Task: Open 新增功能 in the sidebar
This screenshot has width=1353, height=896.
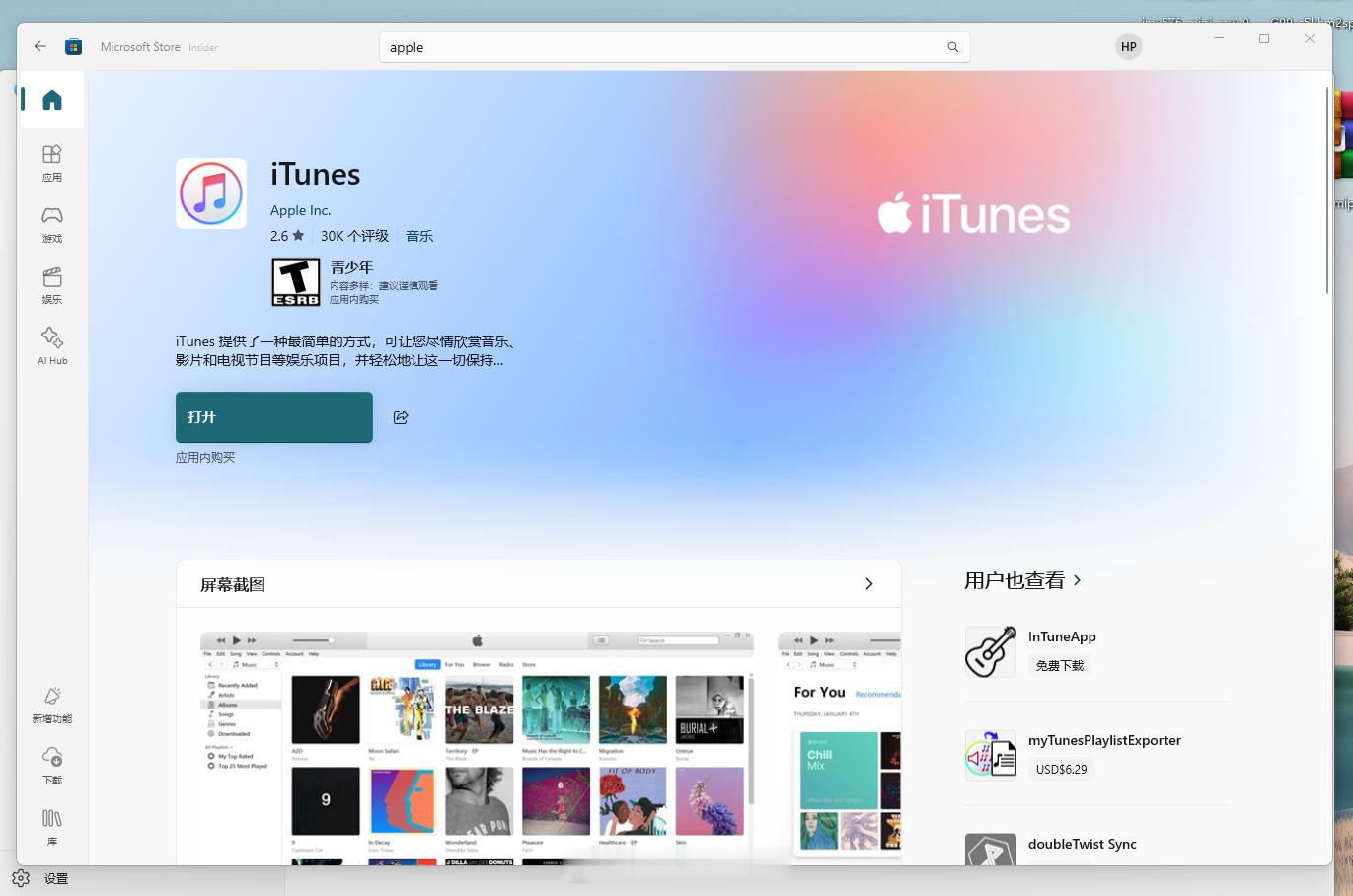Action: coord(52,705)
